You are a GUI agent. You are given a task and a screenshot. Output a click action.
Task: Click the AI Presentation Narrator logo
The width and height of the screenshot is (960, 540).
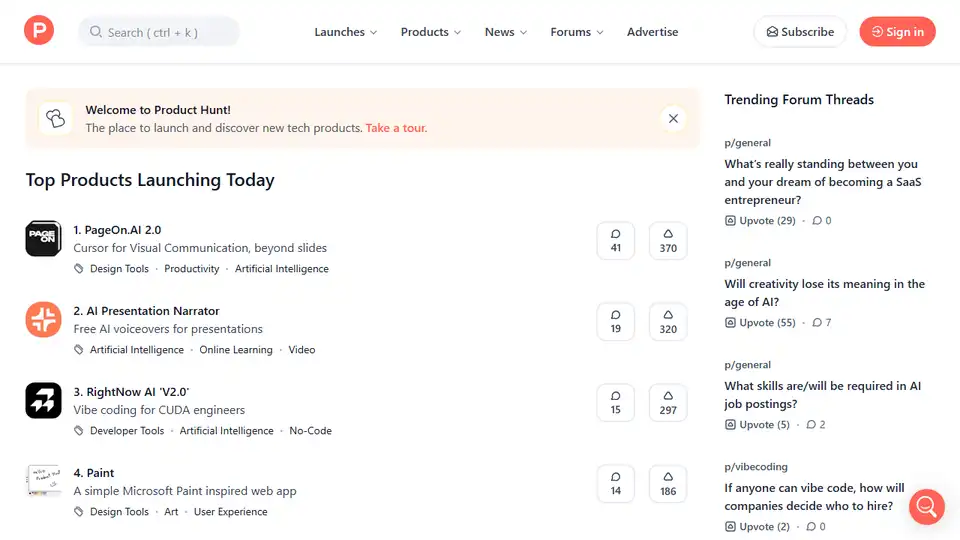43,319
